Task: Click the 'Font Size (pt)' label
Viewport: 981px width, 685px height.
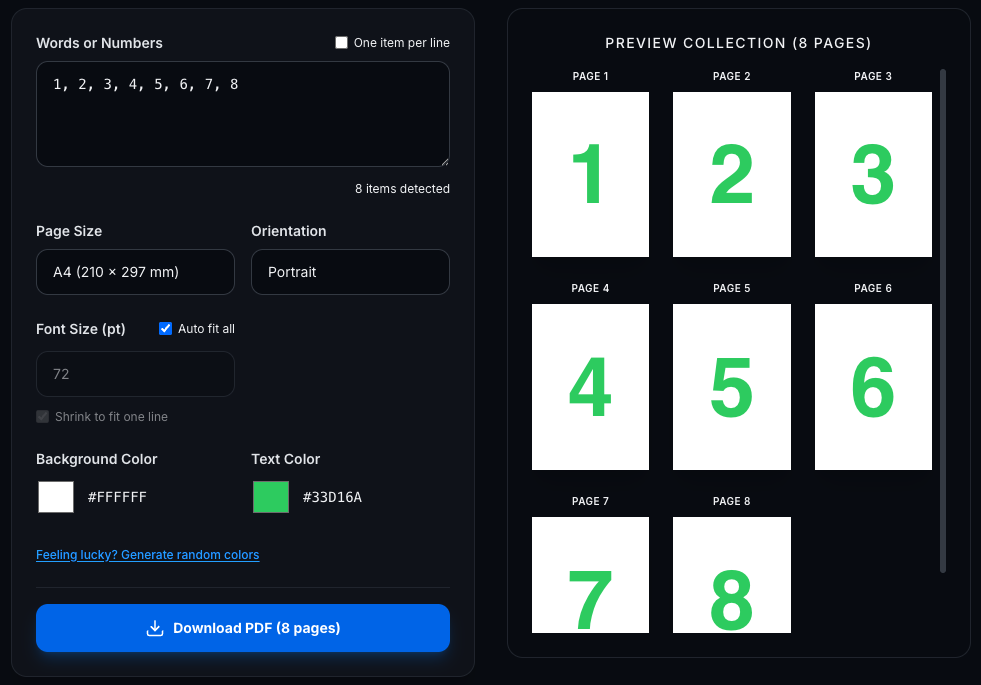Action: point(81,329)
